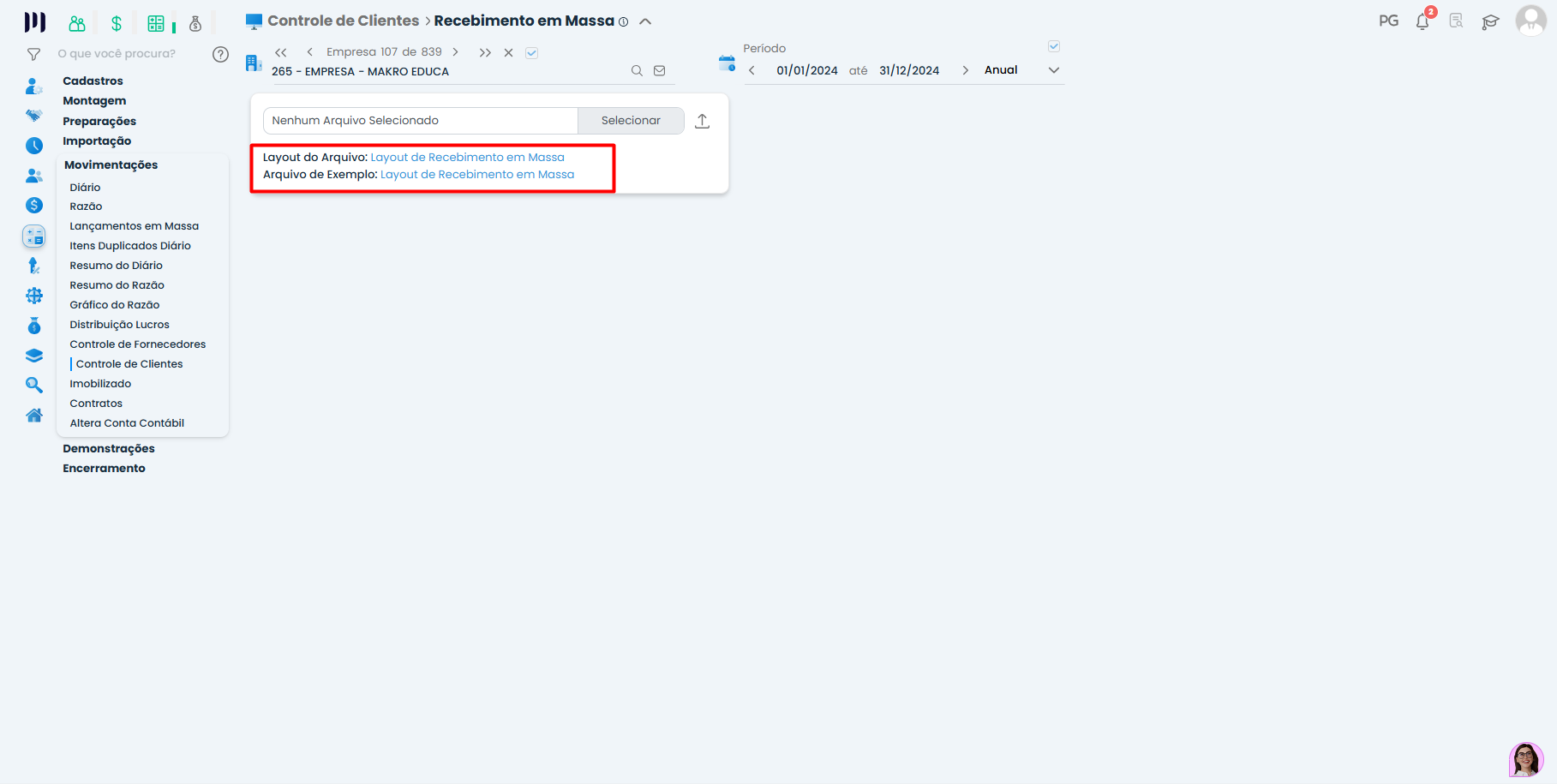
Task: Open Controle de Fornecedores
Action: pyautogui.click(x=138, y=344)
